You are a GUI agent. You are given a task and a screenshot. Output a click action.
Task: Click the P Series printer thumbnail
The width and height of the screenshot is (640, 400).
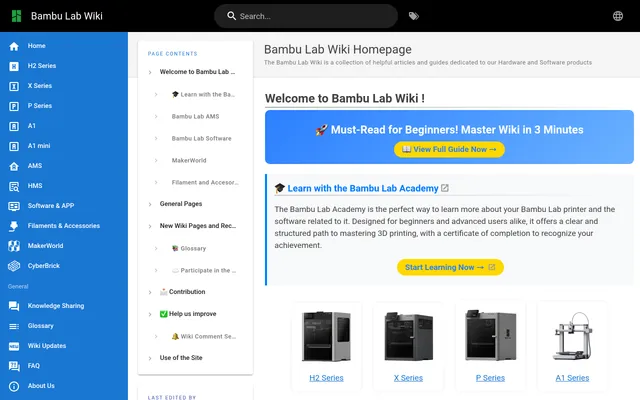490,336
